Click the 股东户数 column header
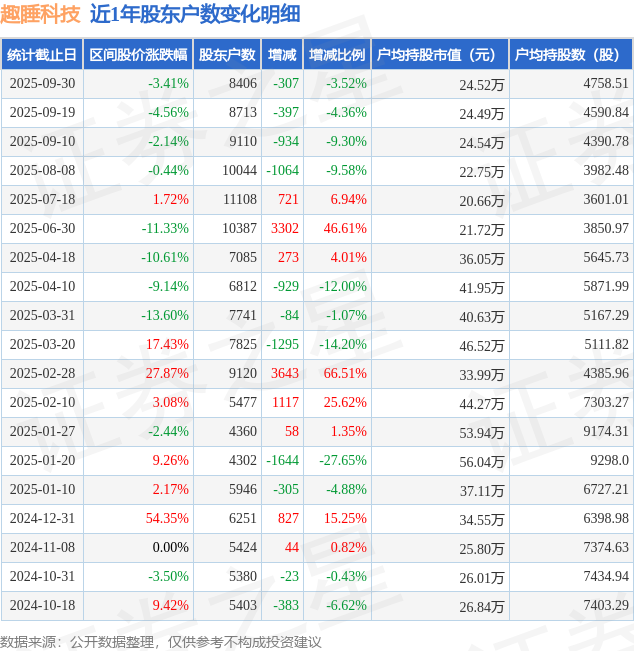 pos(227,55)
